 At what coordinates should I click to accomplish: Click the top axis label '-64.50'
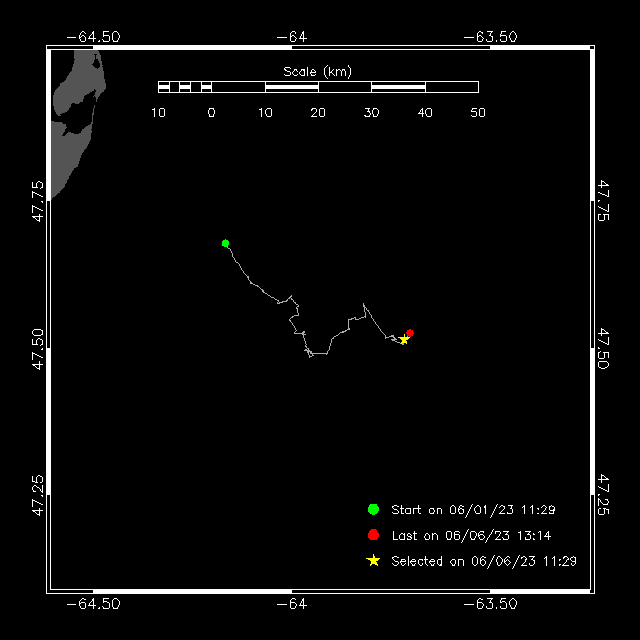coord(93,37)
